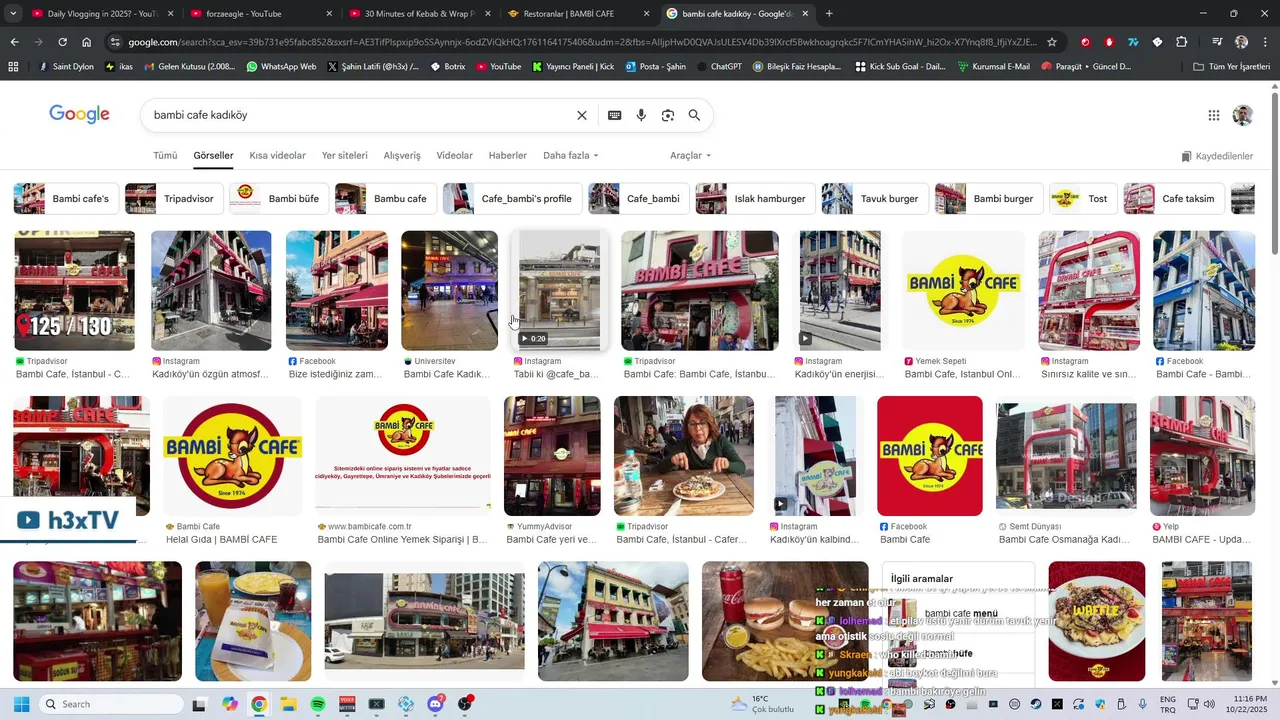Open a new browser tab

[829, 14]
